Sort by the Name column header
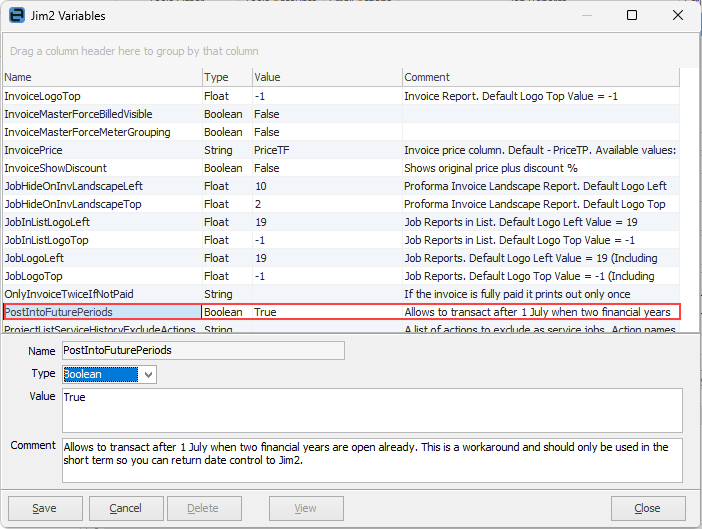This screenshot has height=529, width=702. pyautogui.click(x=103, y=77)
